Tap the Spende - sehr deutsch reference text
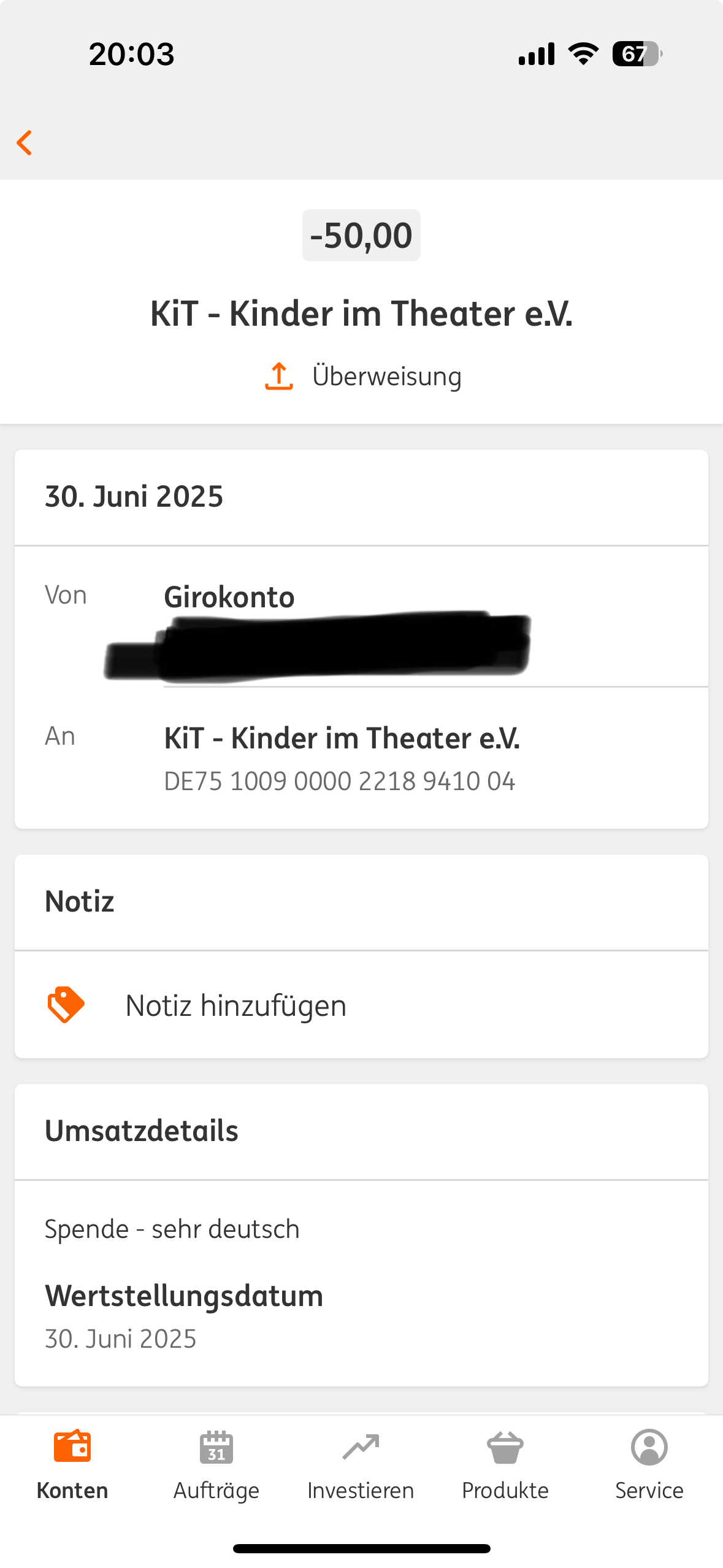Screen dimensions: 723x1568 click(172, 1229)
